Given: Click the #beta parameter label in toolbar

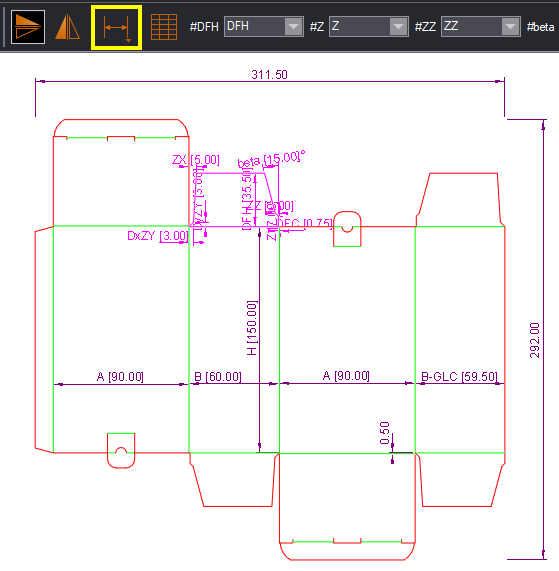Looking at the screenshot, I should [x=540, y=27].
